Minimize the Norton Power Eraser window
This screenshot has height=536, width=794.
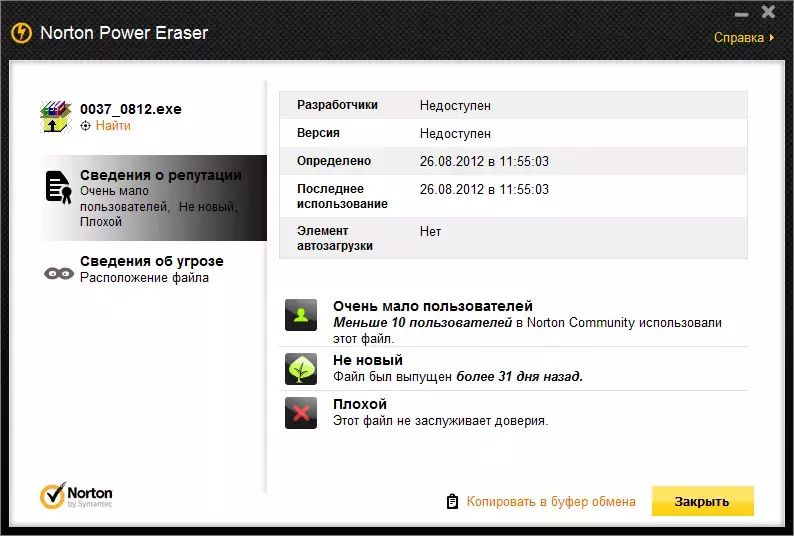tap(741, 15)
